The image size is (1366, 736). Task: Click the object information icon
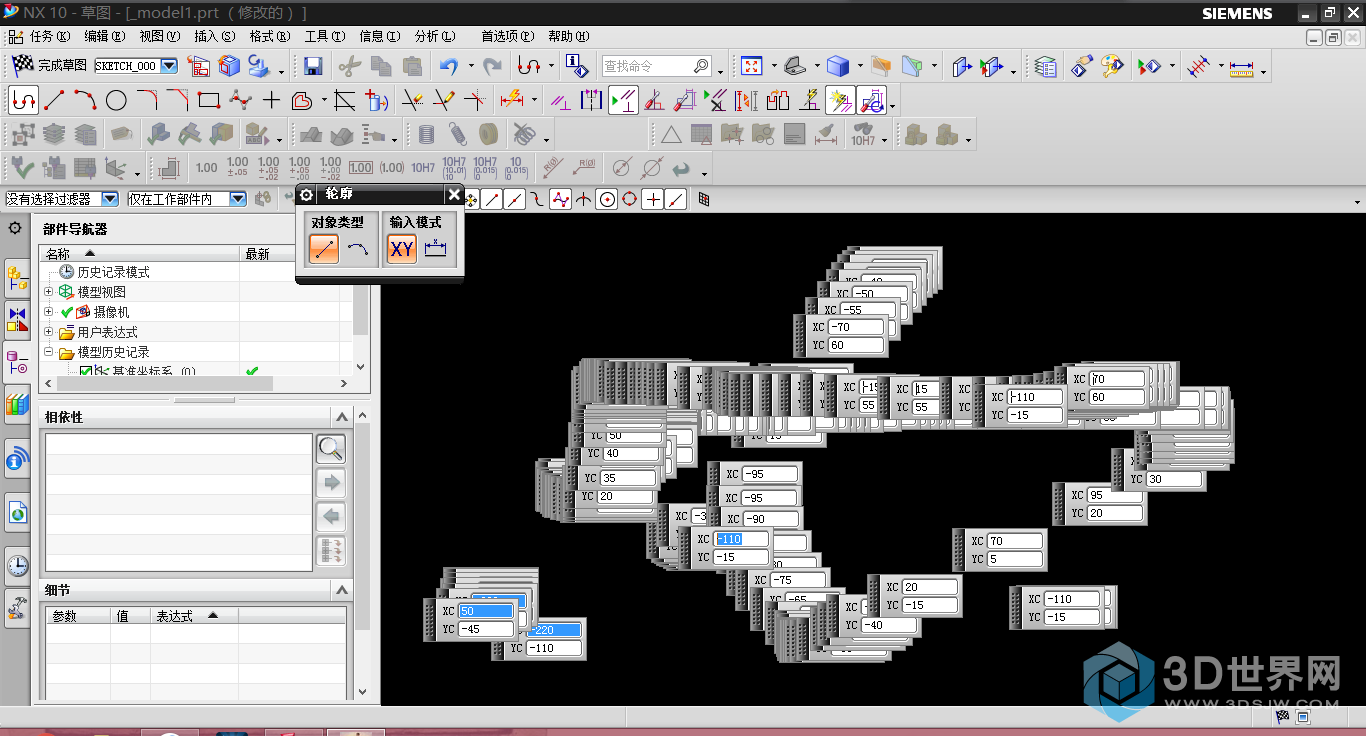577,66
